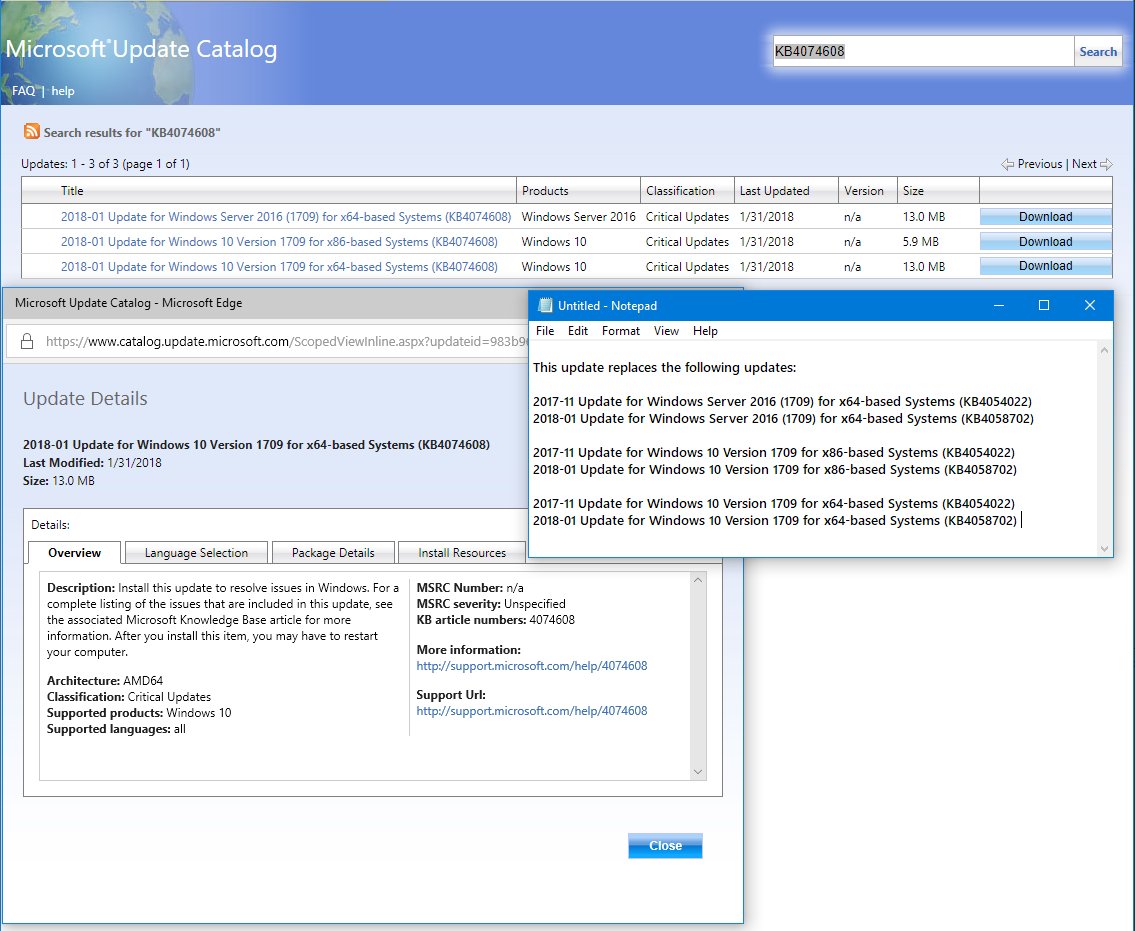Close the Notepad window

1089,306
